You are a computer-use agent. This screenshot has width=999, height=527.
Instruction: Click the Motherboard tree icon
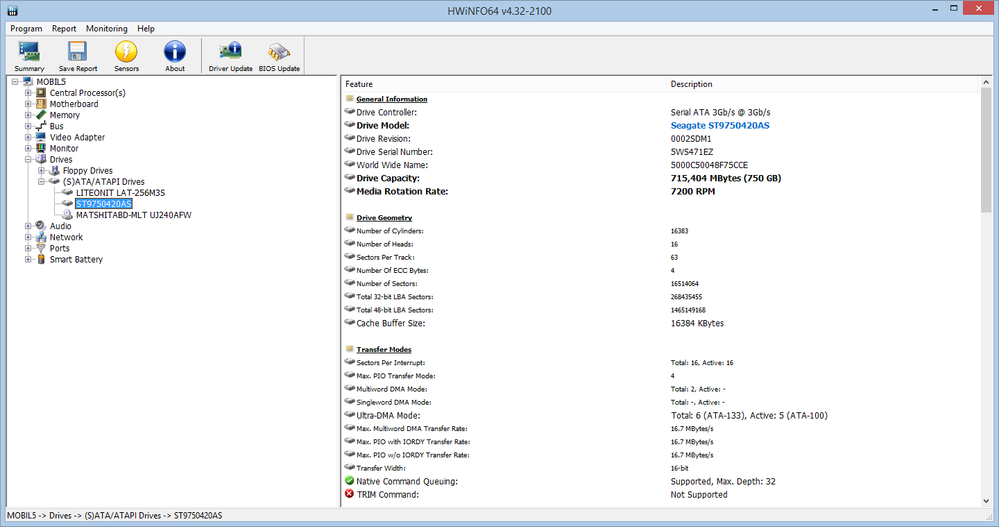(41, 104)
